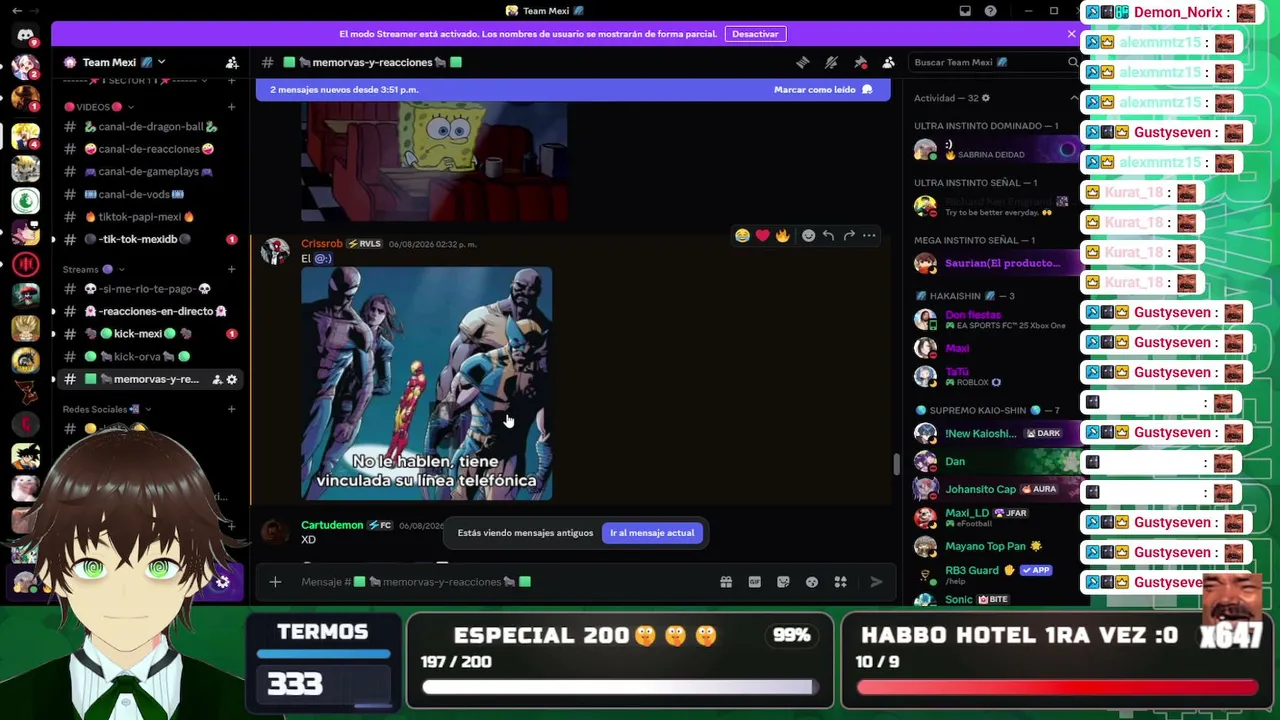Click the plus attachment button
This screenshot has height=720, width=1280.
point(275,582)
